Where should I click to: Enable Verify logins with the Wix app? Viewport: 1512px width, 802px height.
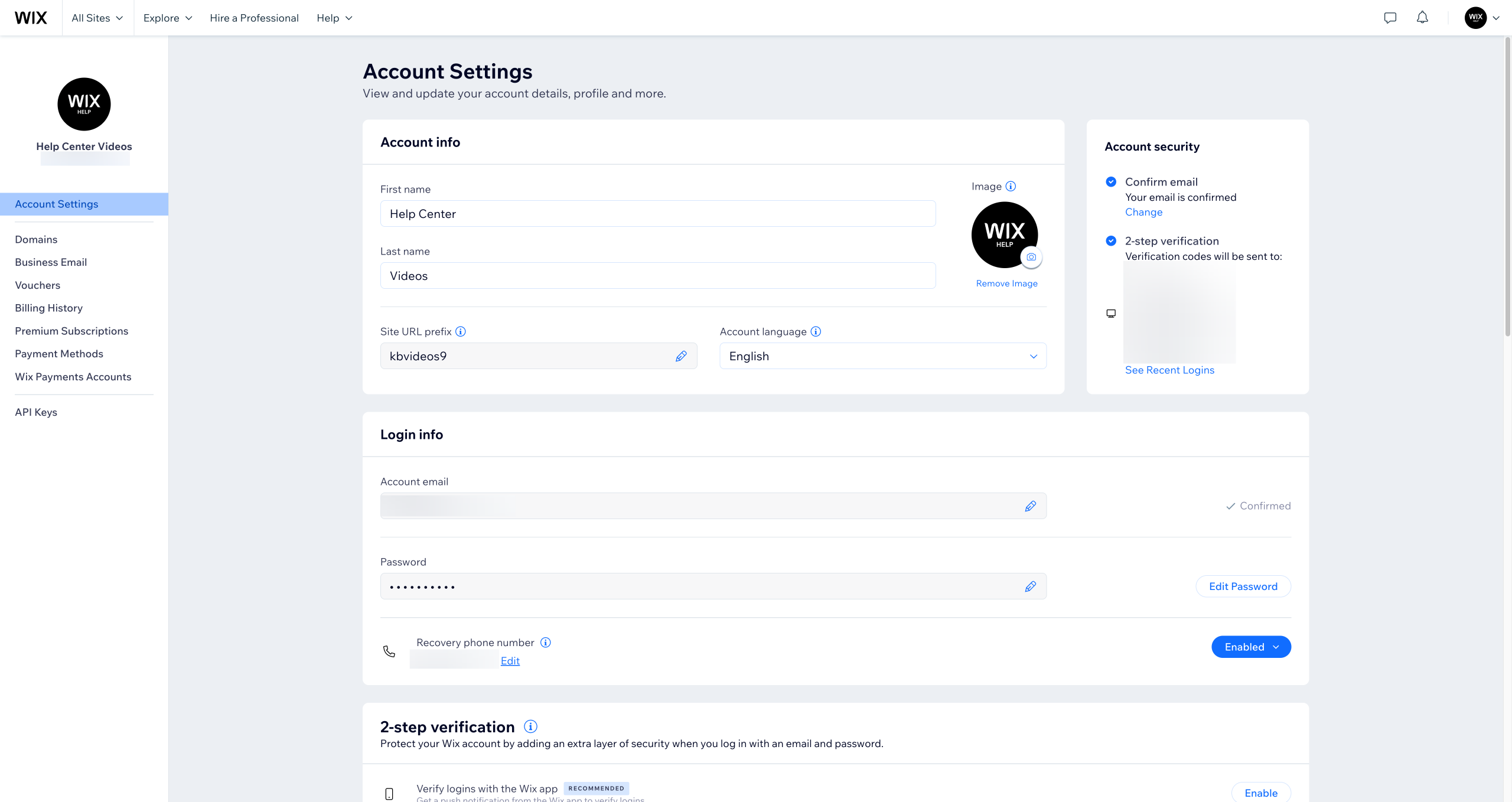click(1260, 793)
